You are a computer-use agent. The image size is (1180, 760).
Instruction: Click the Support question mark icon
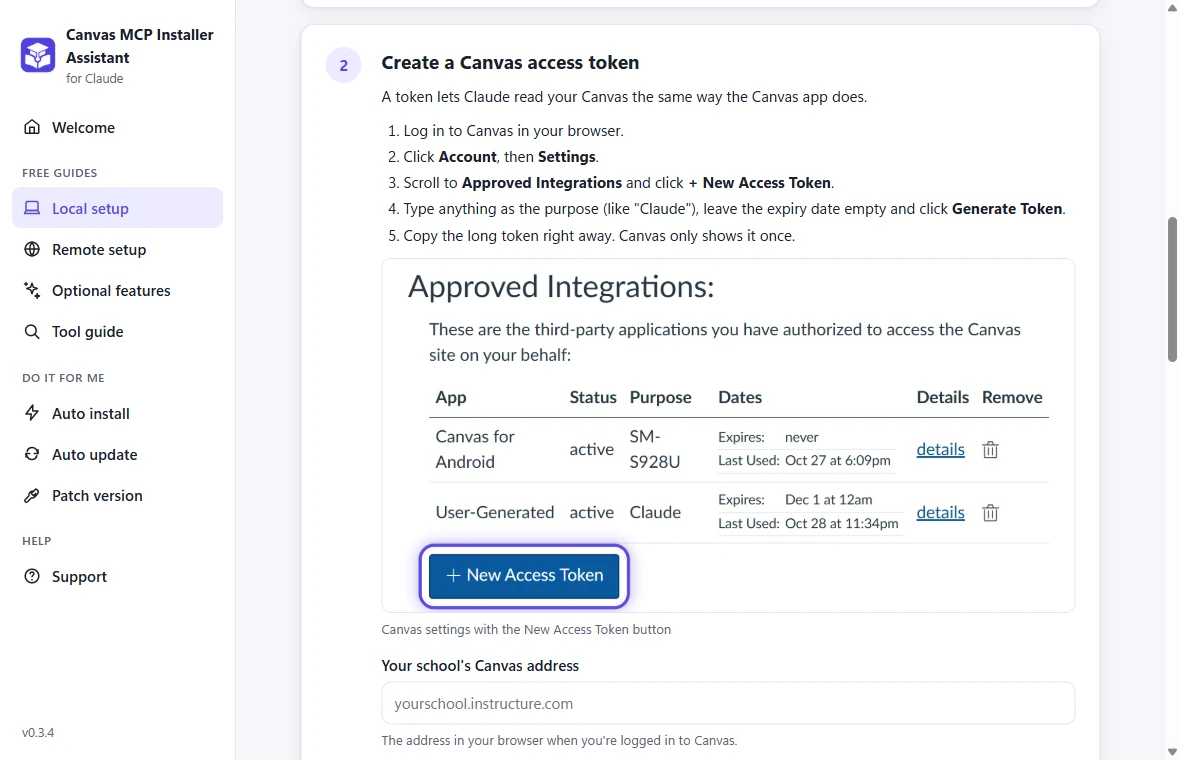(x=32, y=576)
